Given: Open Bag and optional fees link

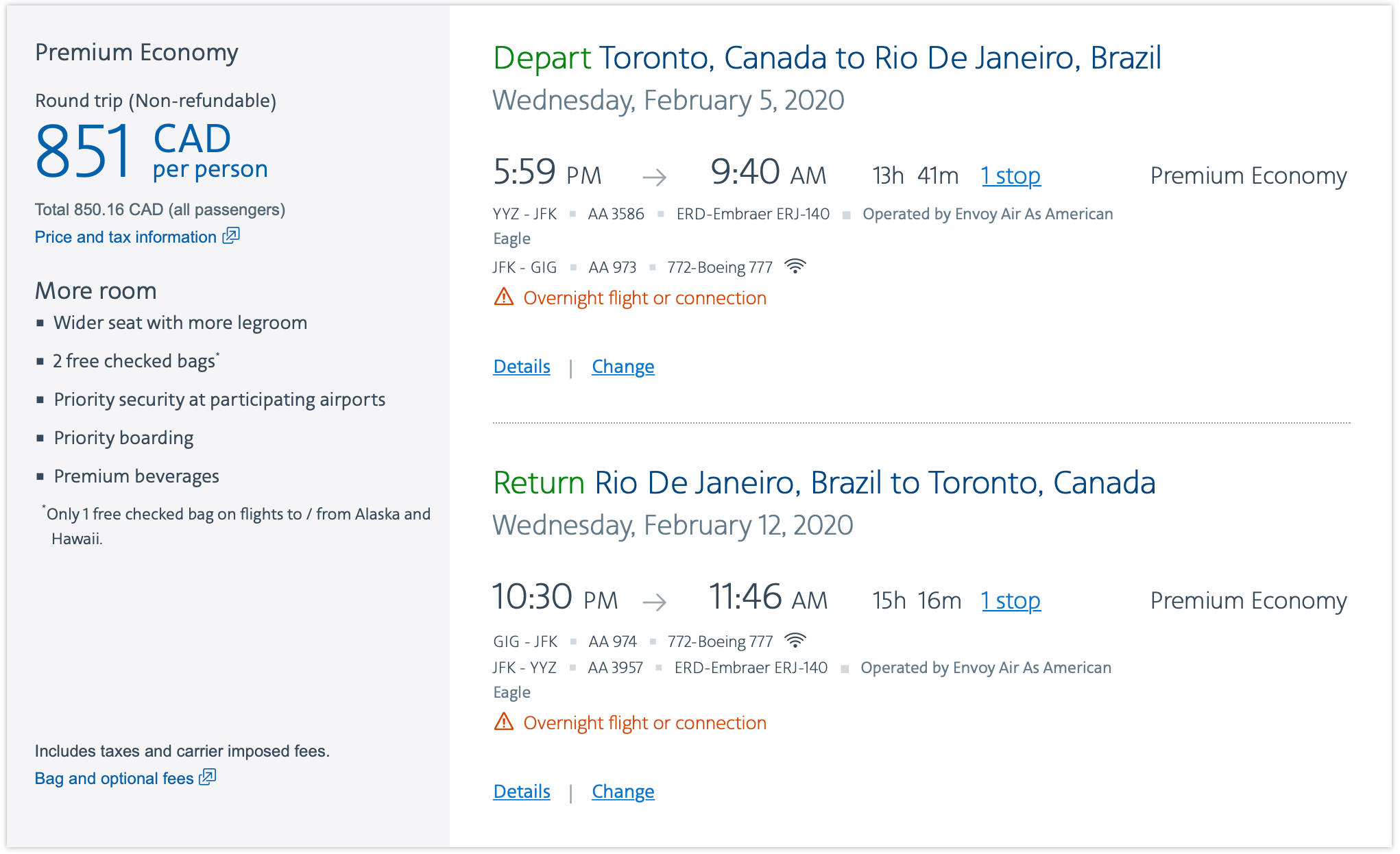Looking at the screenshot, I should [x=114, y=779].
